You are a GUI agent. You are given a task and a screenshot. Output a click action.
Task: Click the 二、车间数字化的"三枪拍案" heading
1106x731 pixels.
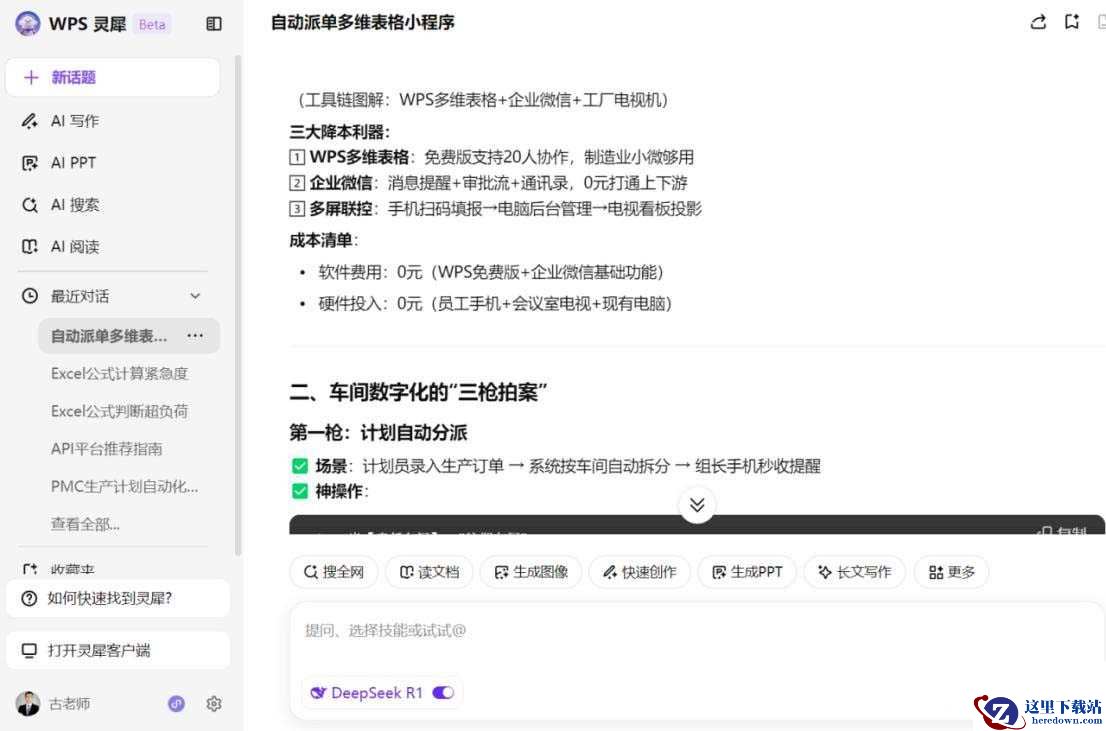tap(419, 393)
